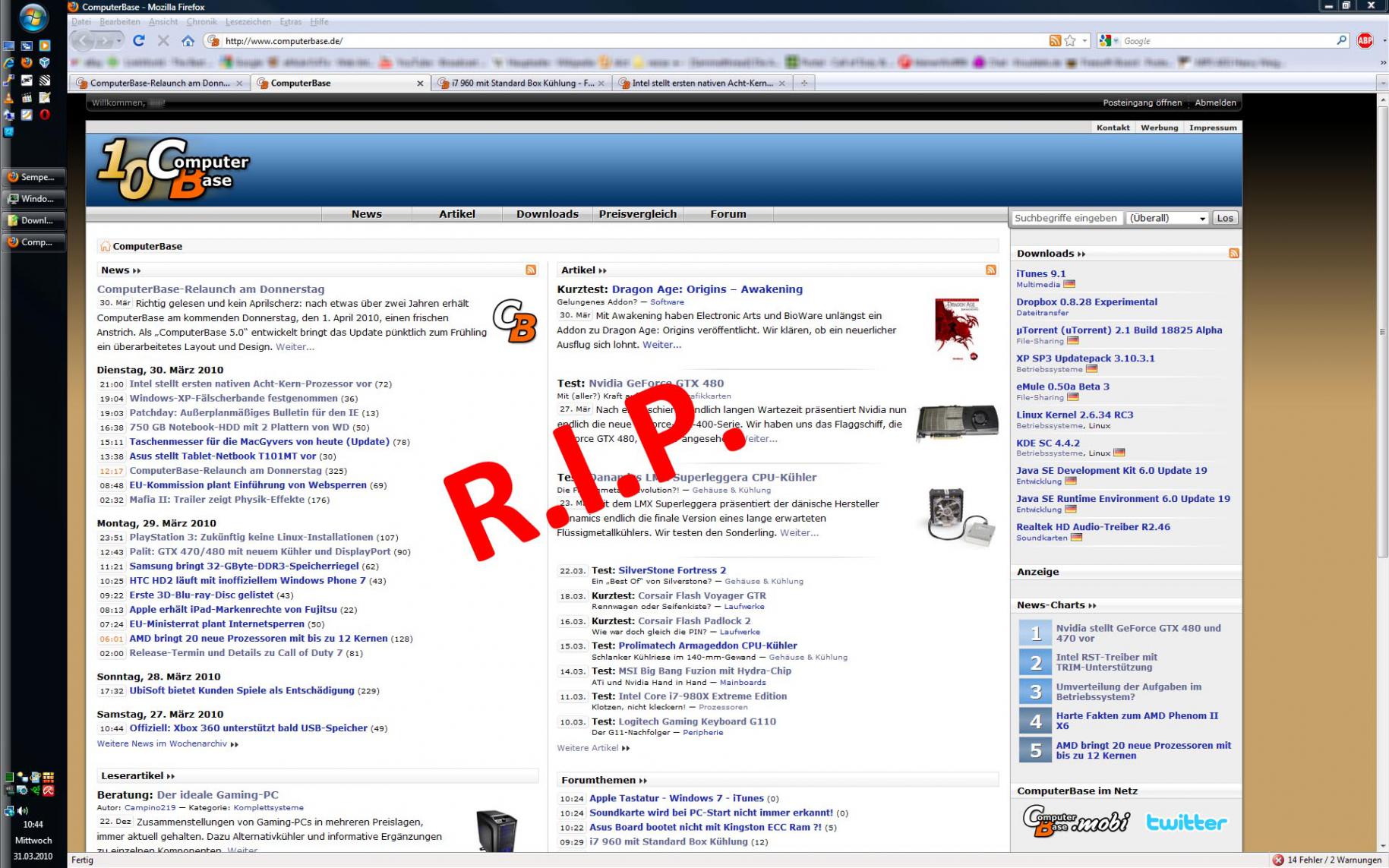Open the Lesezeichen menu

(x=248, y=22)
